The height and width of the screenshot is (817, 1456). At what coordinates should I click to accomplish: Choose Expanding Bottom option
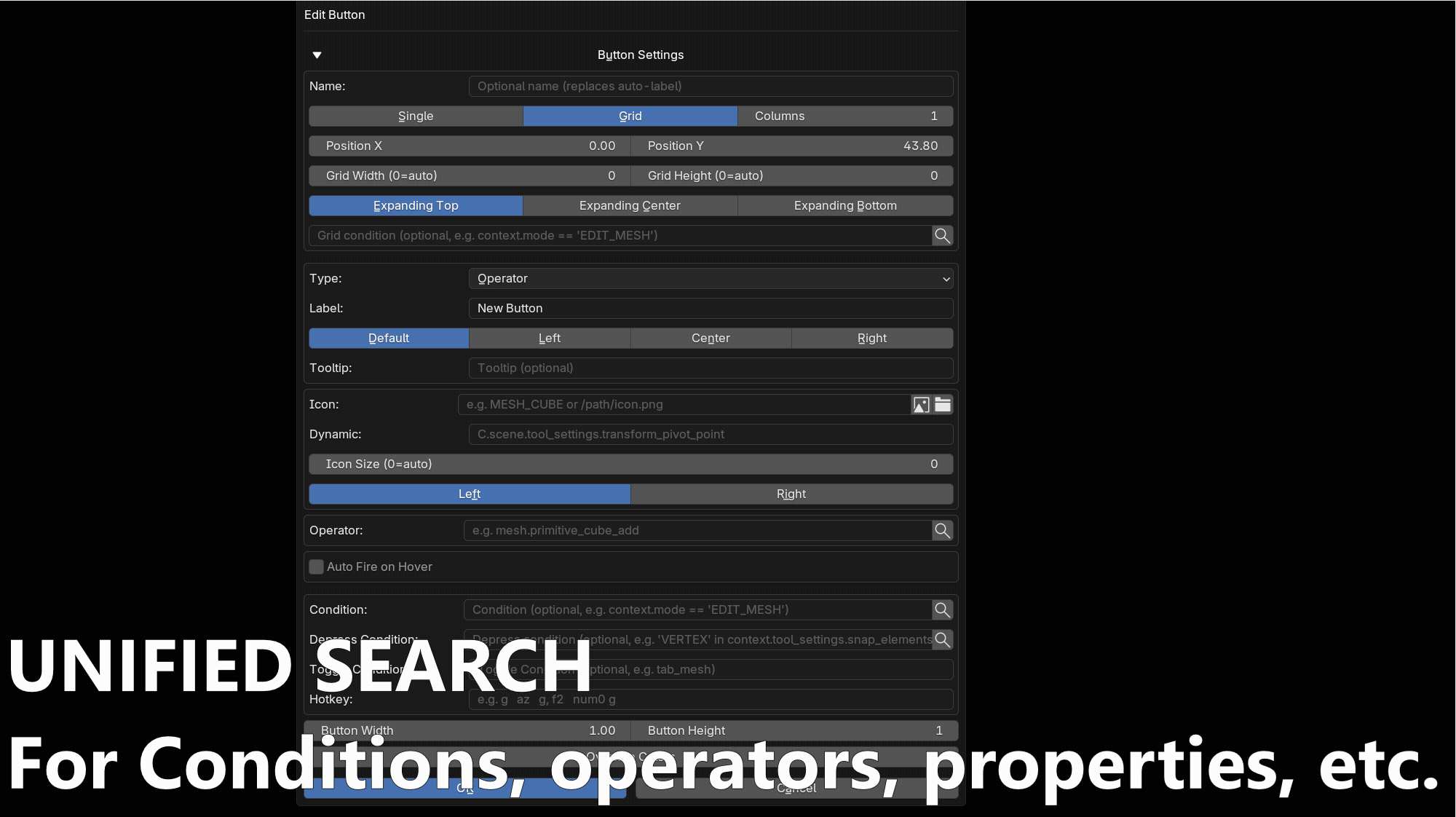coord(845,205)
